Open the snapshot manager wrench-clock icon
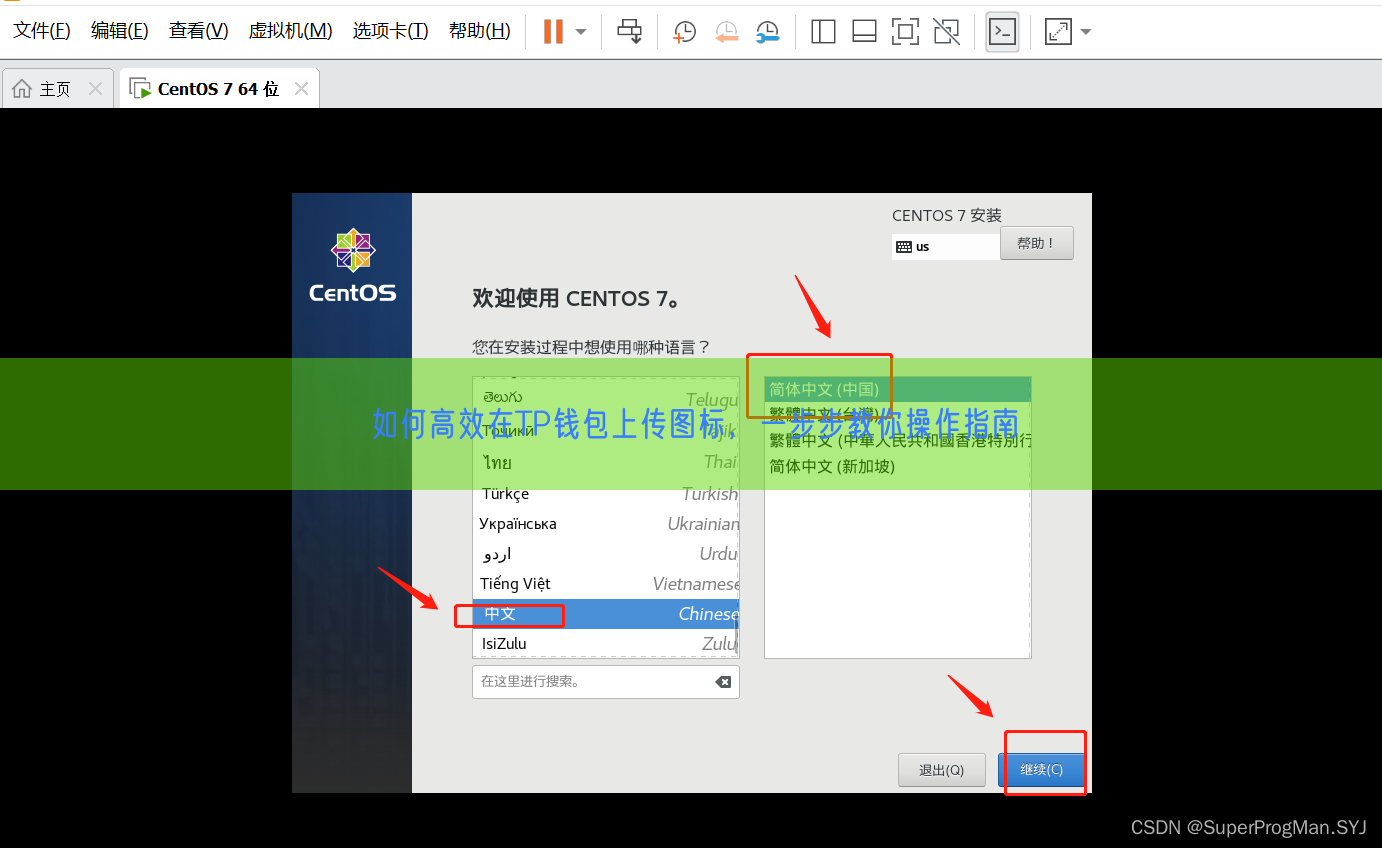Viewport: 1382px width, 848px height. click(767, 32)
